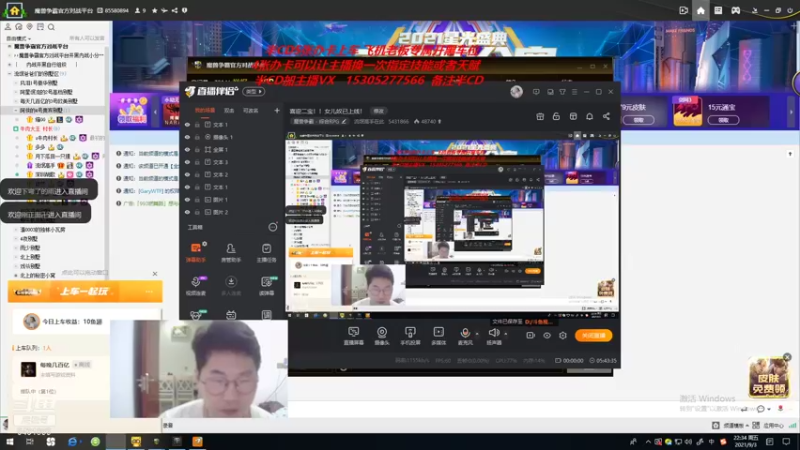The height and width of the screenshot is (450, 800).
Task: Open settings gear in streaming assistant
Action: pos(563,335)
